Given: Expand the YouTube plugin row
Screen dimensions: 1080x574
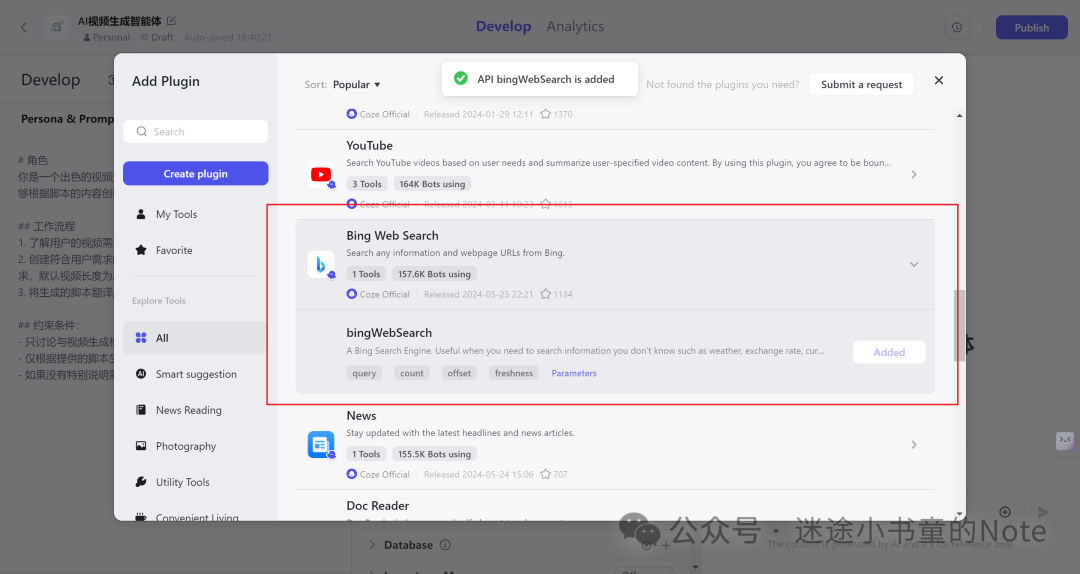Looking at the screenshot, I should [x=914, y=175].
